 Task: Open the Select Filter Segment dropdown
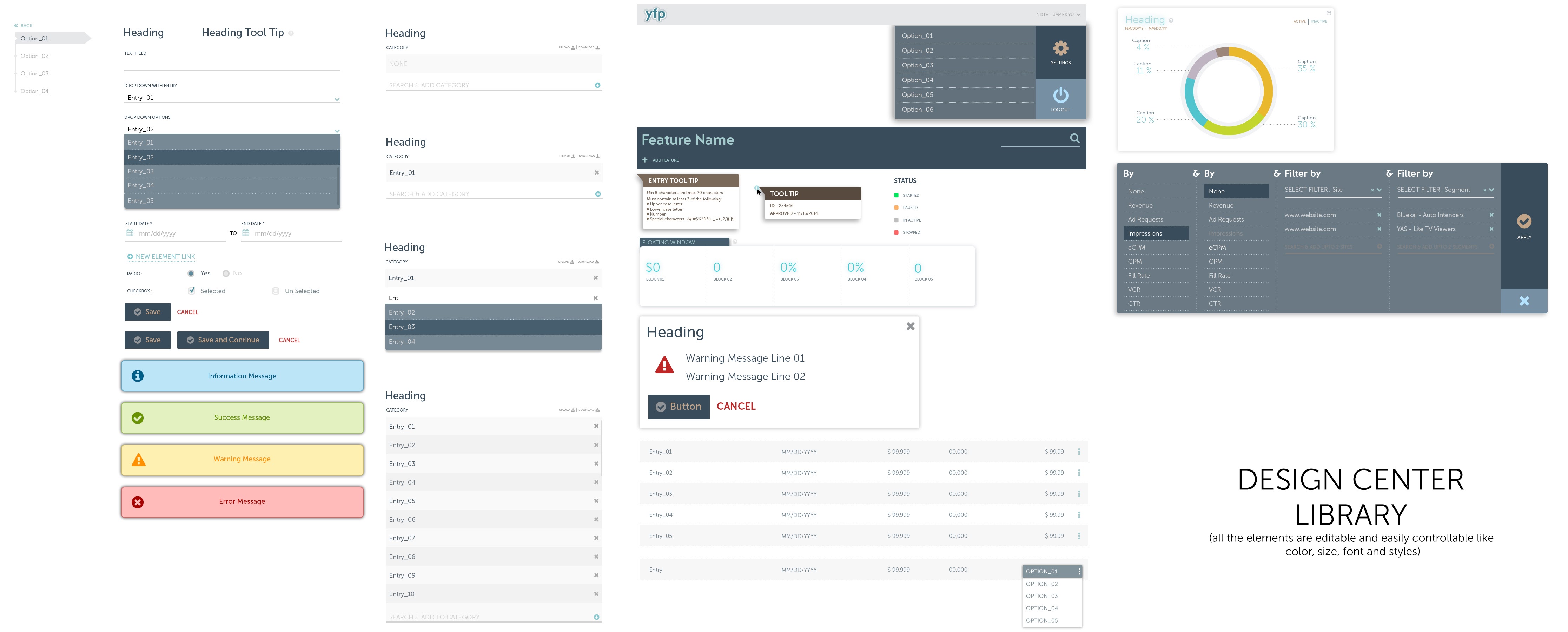[x=1491, y=190]
